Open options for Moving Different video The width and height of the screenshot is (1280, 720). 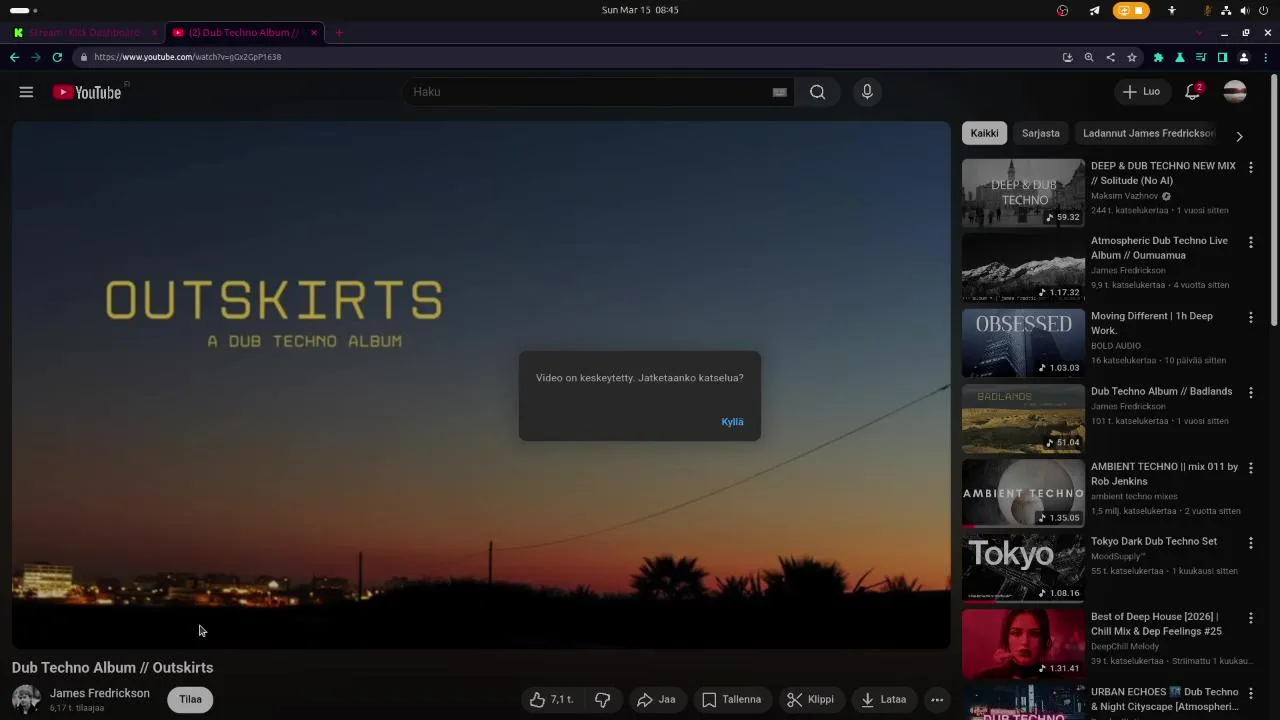pos(1250,317)
